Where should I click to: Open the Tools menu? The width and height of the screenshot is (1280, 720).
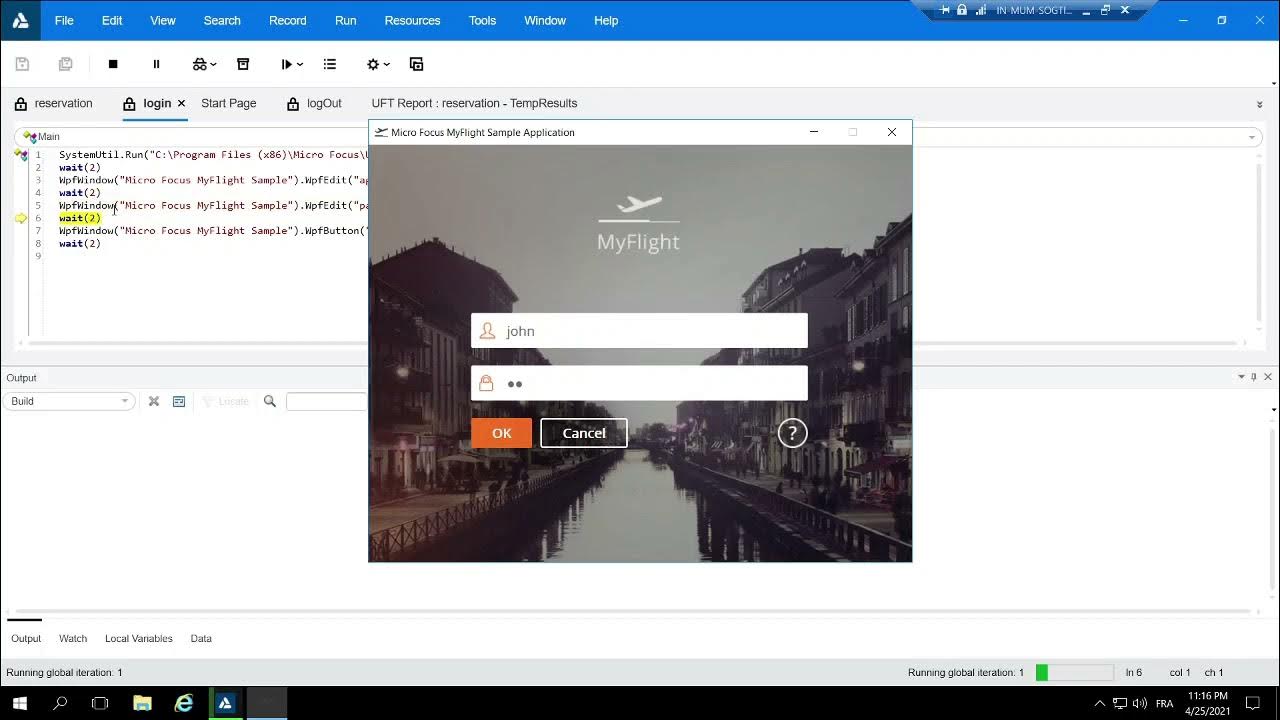point(483,20)
